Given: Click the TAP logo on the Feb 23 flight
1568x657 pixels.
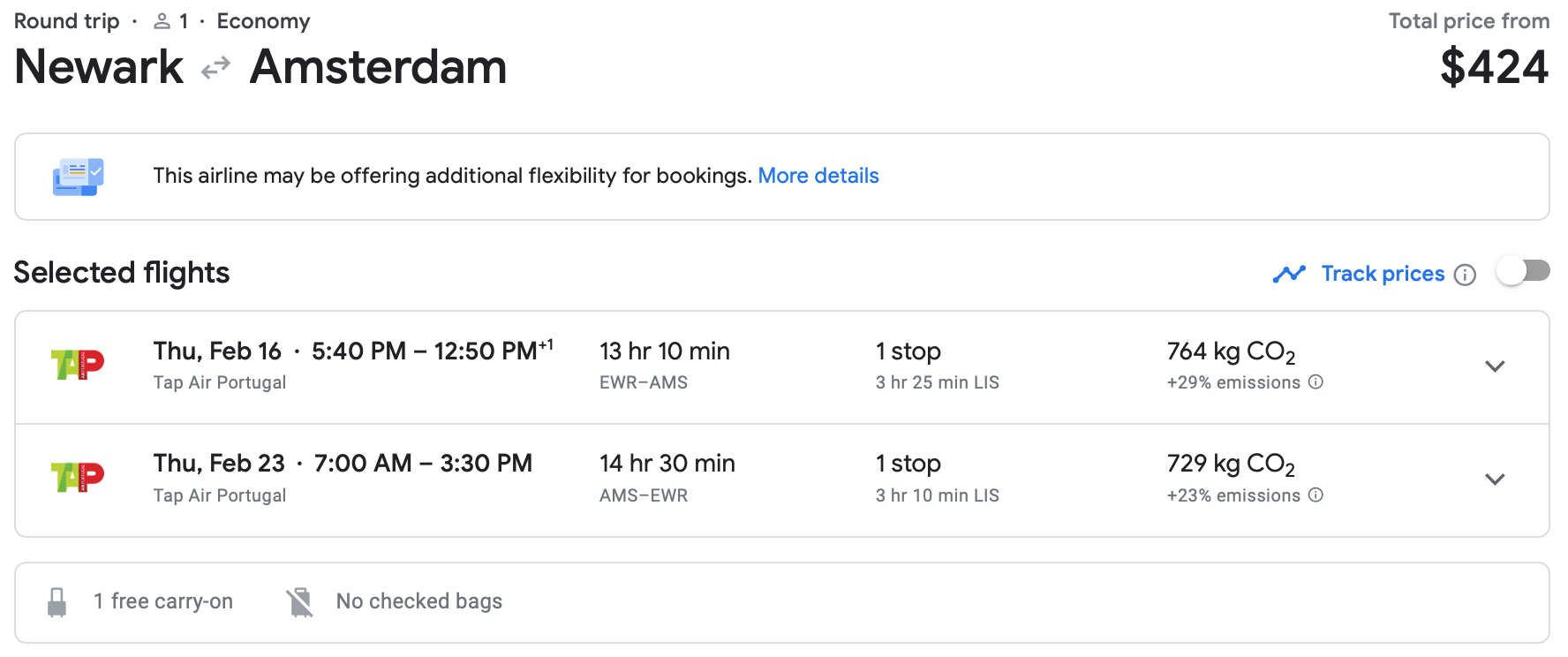Looking at the screenshot, I should (78, 477).
